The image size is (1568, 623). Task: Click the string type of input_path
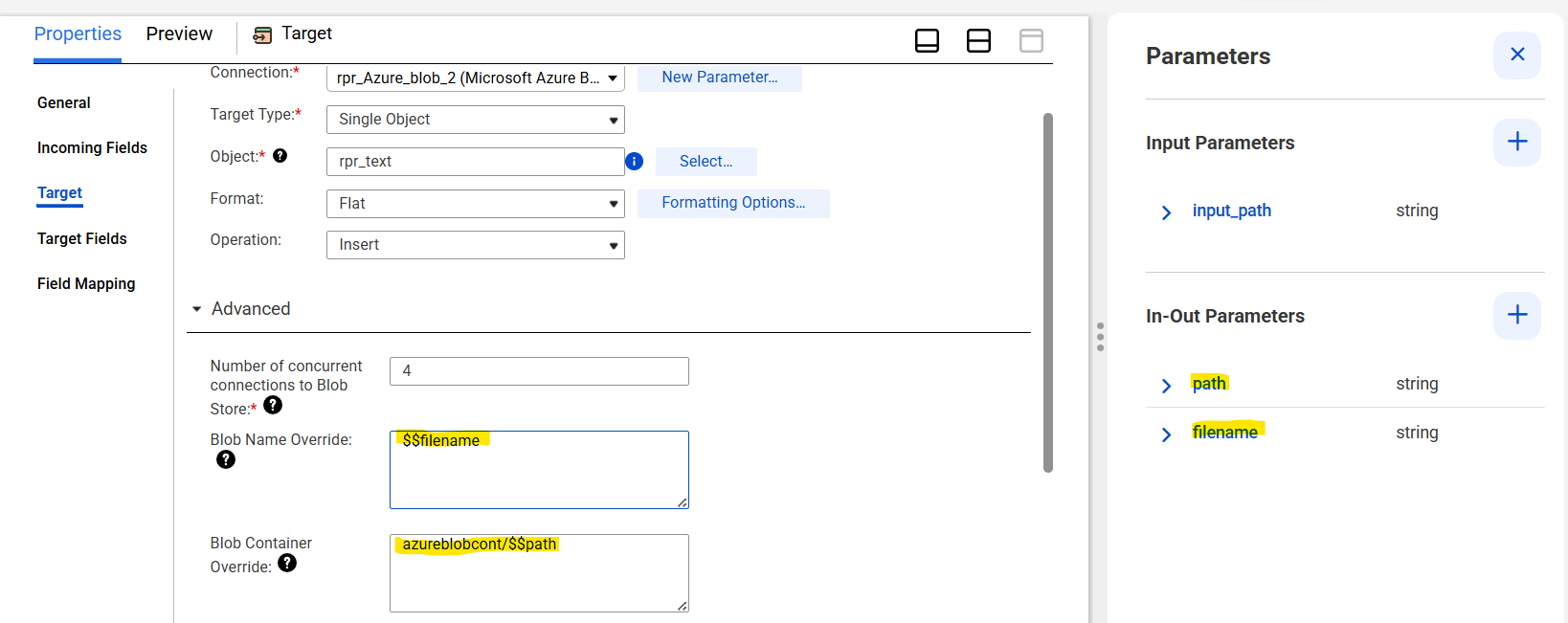coord(1417,211)
